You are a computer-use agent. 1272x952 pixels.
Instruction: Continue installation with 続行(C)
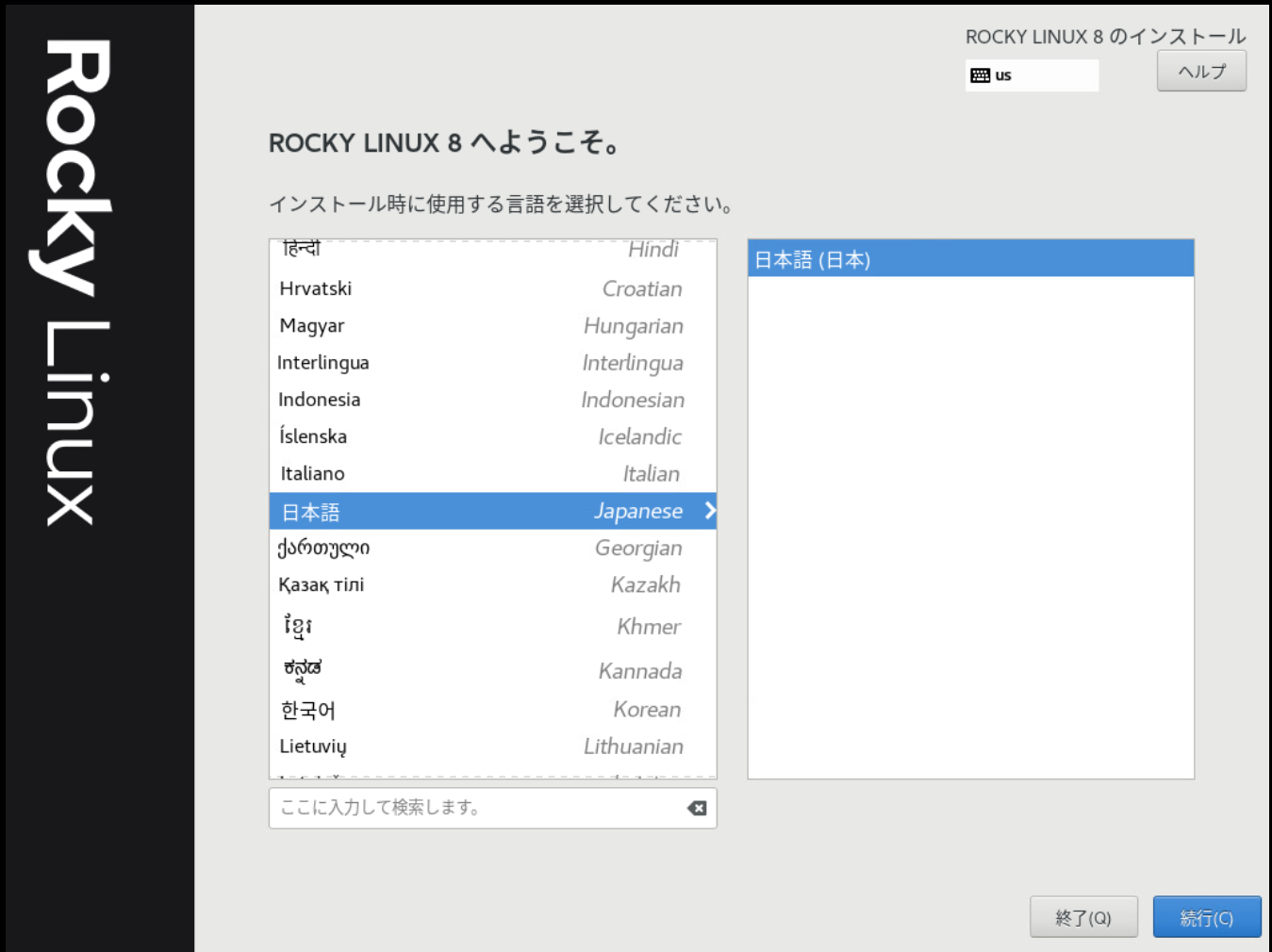click(x=1207, y=916)
